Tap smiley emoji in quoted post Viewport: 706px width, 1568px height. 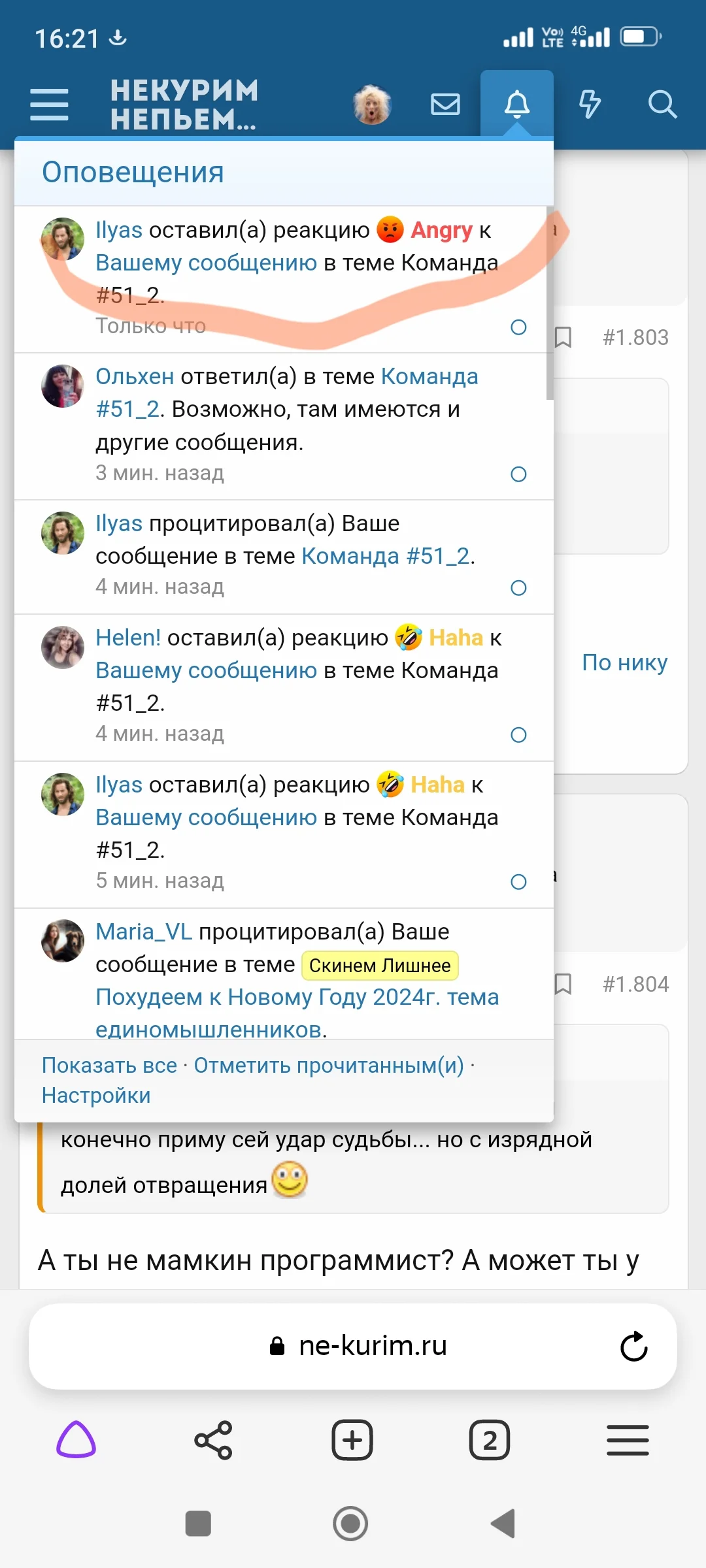click(x=290, y=1180)
